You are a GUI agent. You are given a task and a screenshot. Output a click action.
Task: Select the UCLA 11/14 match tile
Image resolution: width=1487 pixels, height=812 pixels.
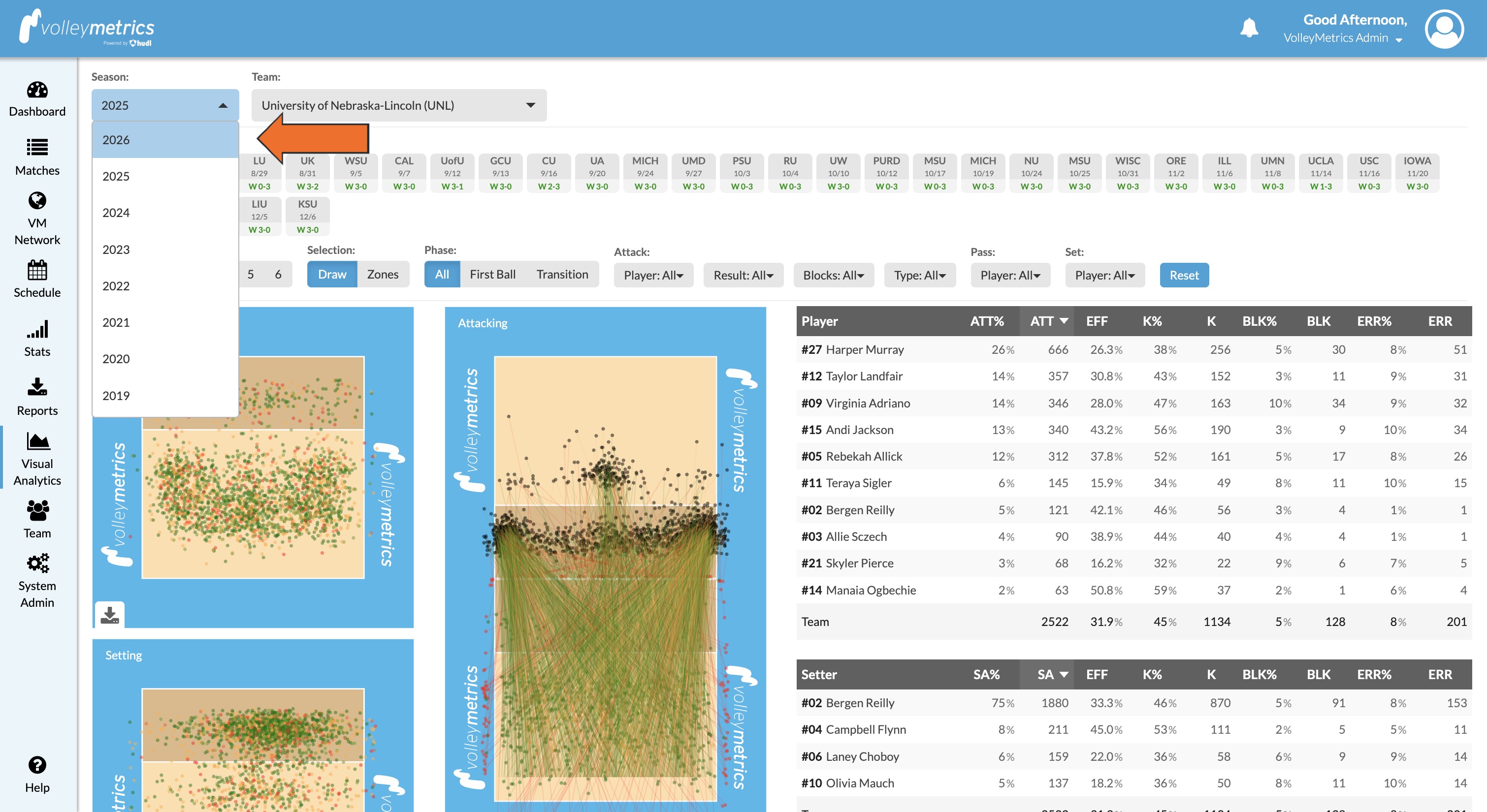coord(1321,173)
